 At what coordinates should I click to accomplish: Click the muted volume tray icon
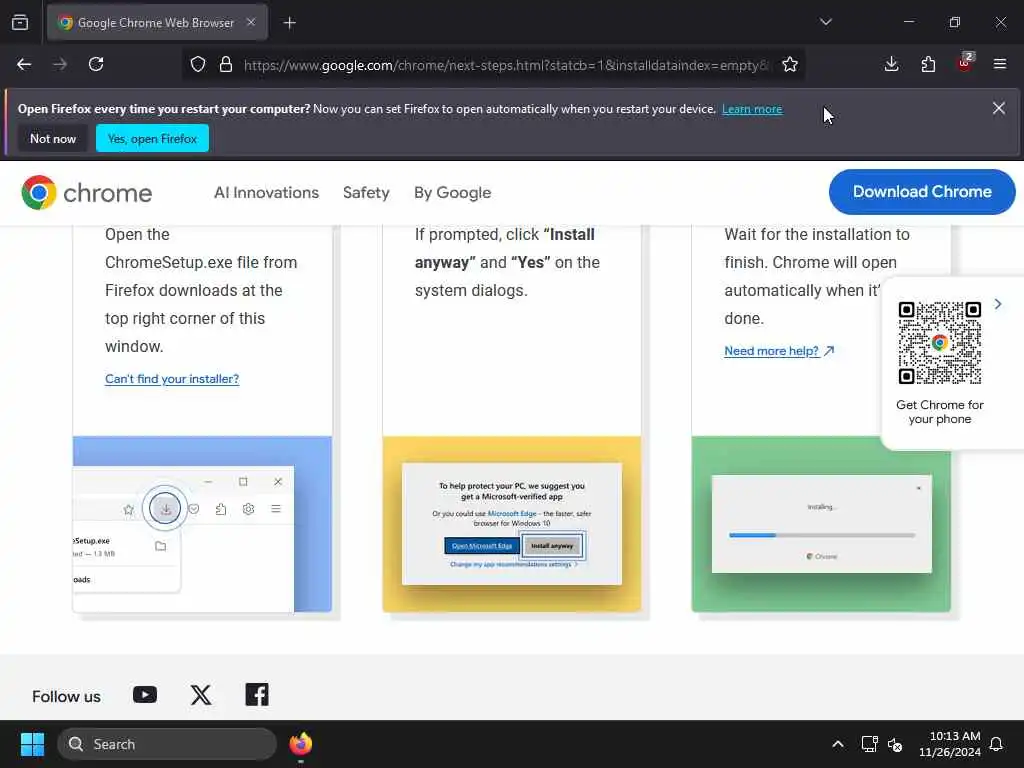click(x=895, y=744)
